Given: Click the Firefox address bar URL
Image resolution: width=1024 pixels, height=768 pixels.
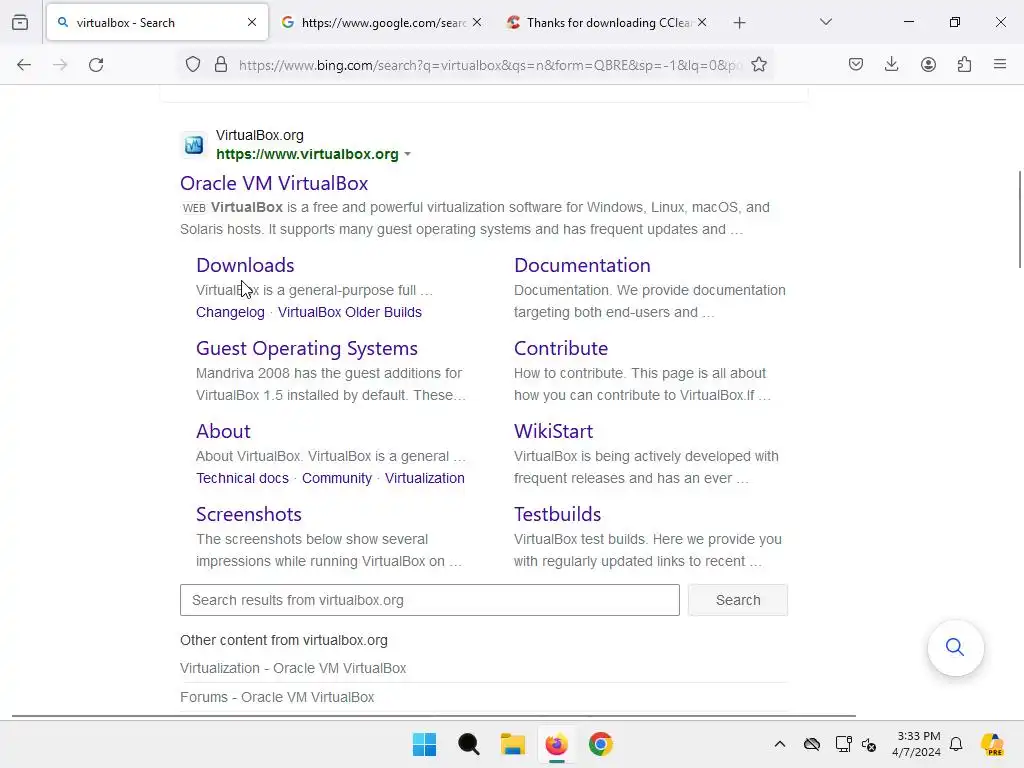Looking at the screenshot, I should 490,65.
